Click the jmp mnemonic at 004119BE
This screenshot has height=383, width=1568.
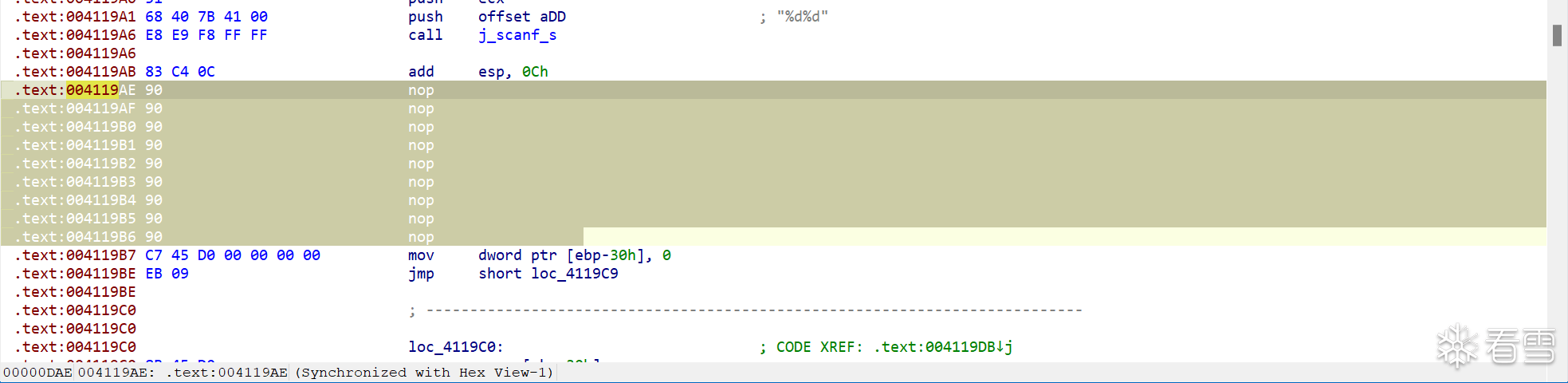point(421,274)
